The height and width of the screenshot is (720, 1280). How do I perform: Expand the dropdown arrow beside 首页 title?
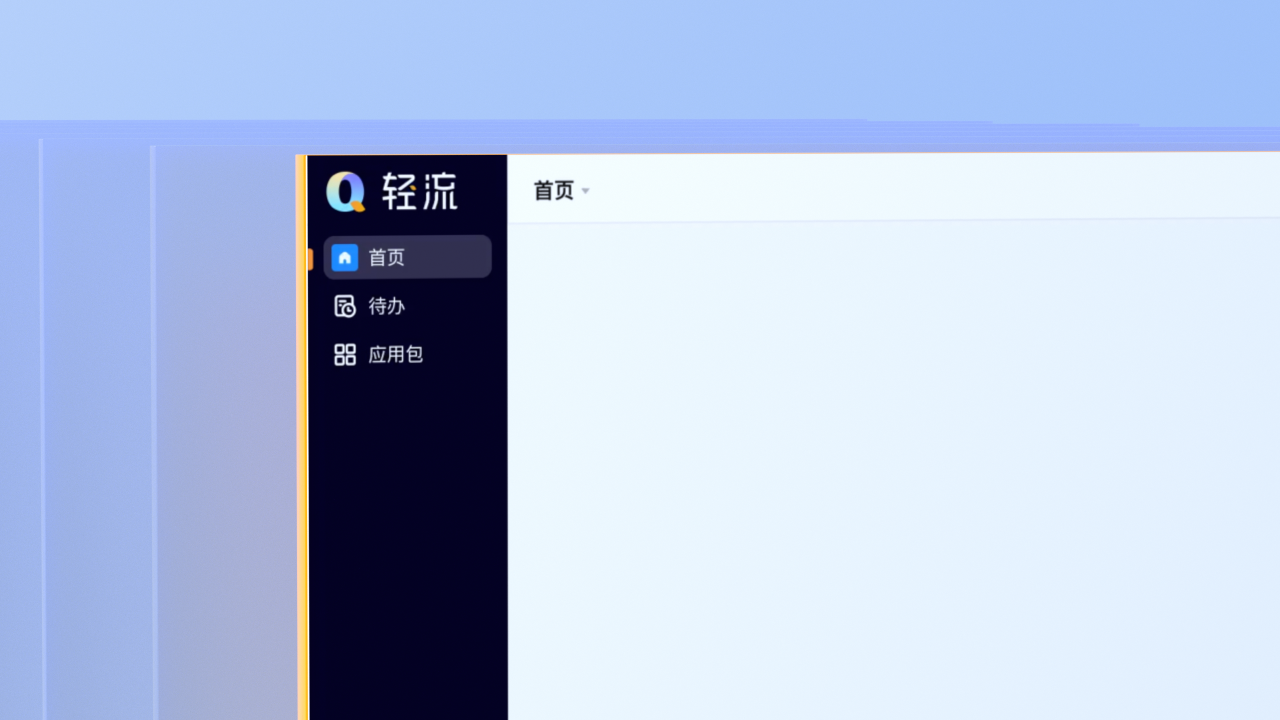coord(586,191)
